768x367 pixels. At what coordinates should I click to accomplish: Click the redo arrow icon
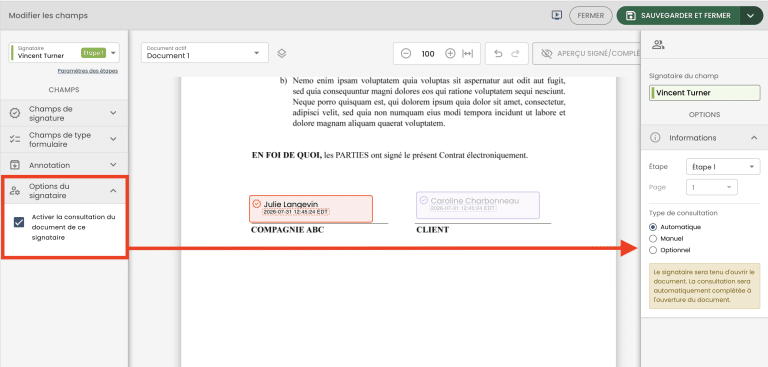coord(515,54)
